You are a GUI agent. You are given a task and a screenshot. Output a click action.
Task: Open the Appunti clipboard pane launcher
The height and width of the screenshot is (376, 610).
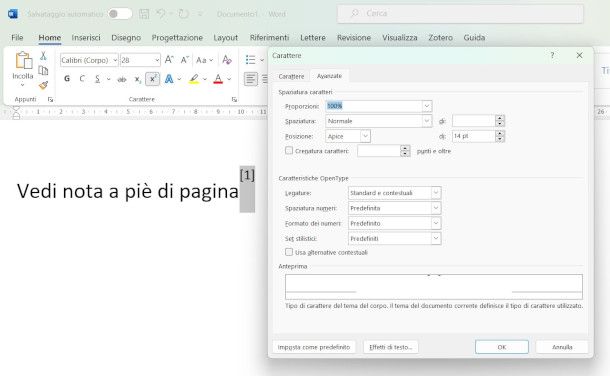click(x=50, y=100)
